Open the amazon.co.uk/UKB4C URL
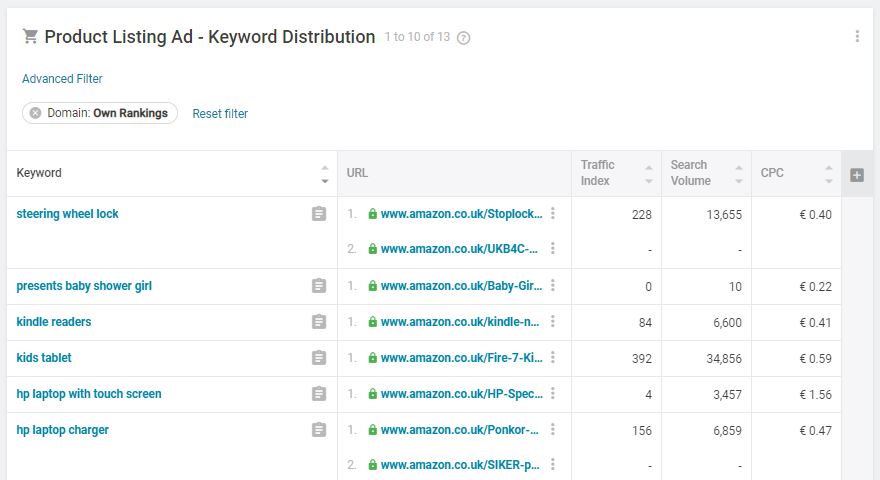This screenshot has width=880, height=480. (459, 249)
